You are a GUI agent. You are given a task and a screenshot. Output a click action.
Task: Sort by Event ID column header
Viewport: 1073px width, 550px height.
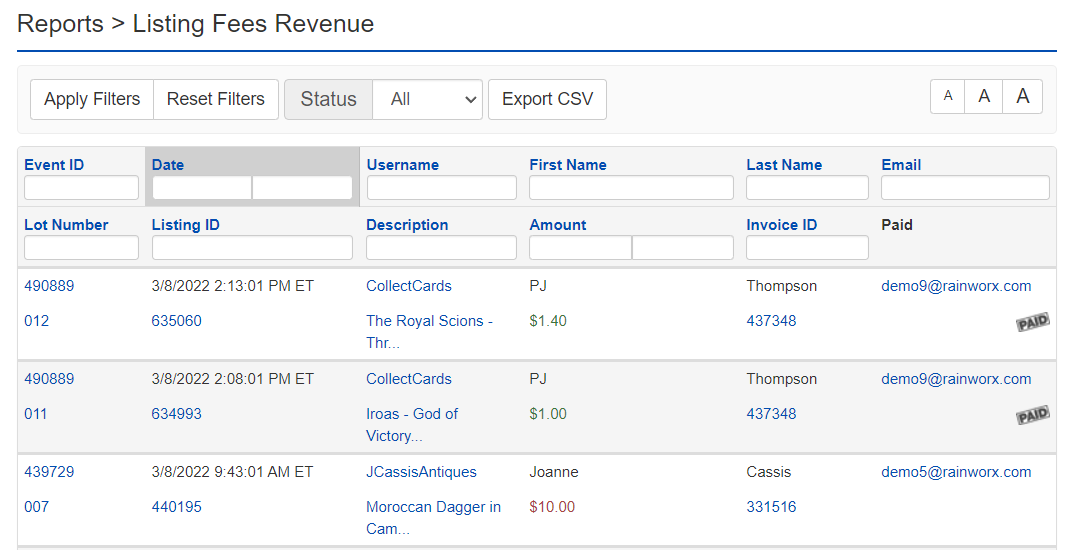point(54,165)
